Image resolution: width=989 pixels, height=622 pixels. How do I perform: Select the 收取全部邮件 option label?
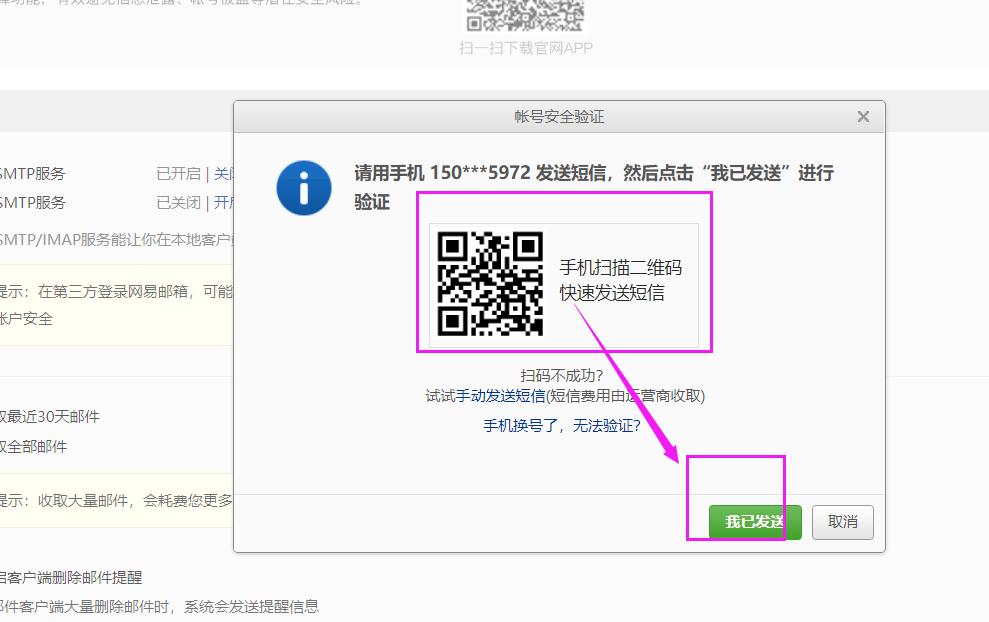pos(34,447)
